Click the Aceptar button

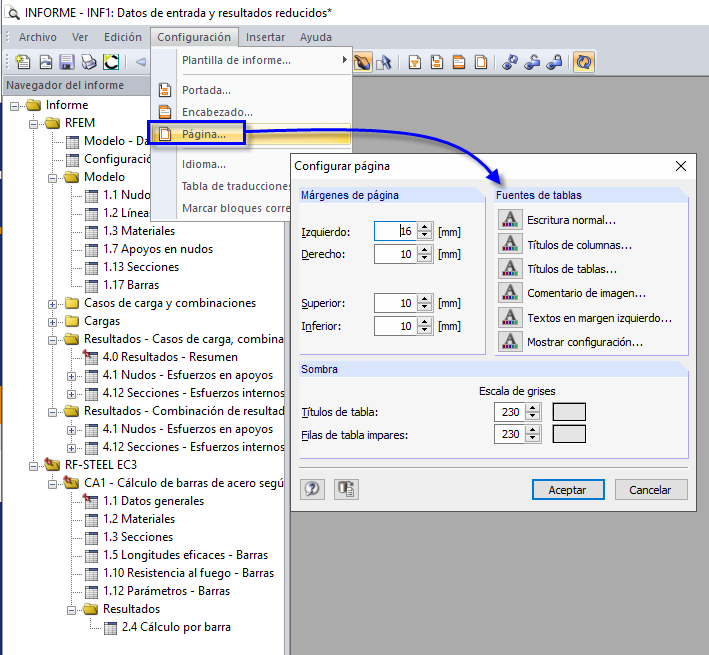pos(568,490)
